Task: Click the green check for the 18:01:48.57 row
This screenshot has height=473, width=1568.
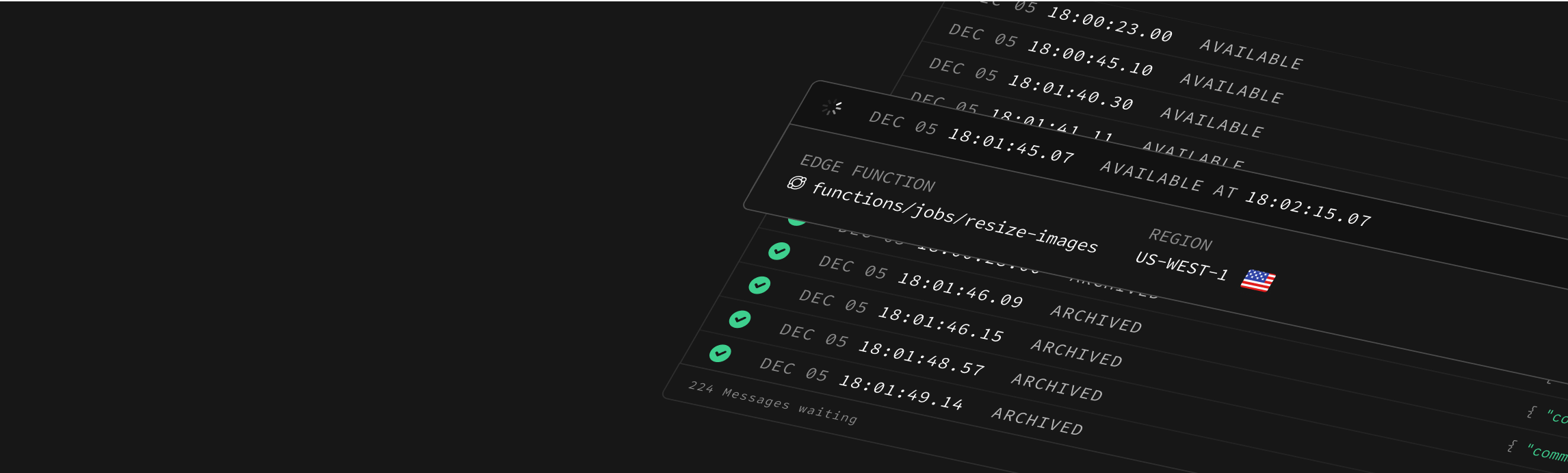Action: tap(740, 320)
